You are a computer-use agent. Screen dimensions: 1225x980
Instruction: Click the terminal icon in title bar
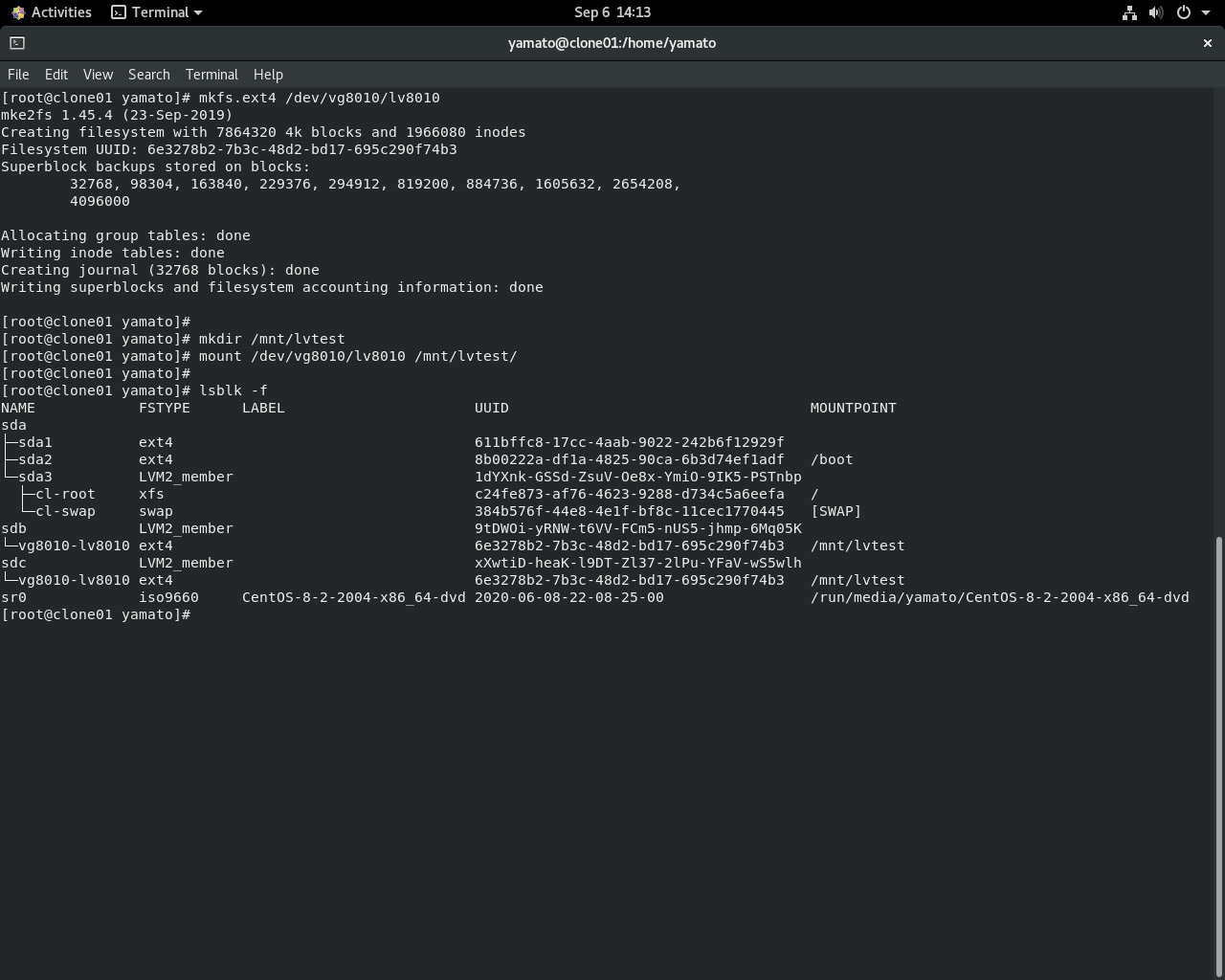(x=17, y=43)
